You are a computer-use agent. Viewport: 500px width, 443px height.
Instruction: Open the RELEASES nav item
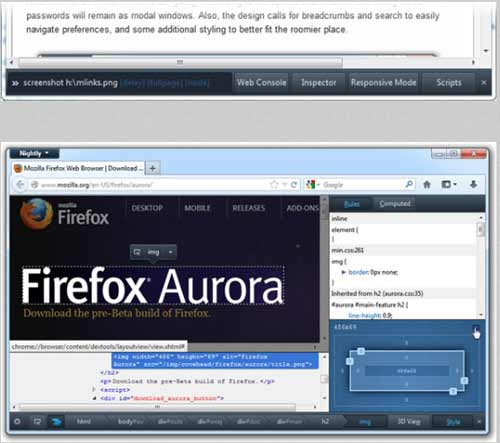pos(249,208)
